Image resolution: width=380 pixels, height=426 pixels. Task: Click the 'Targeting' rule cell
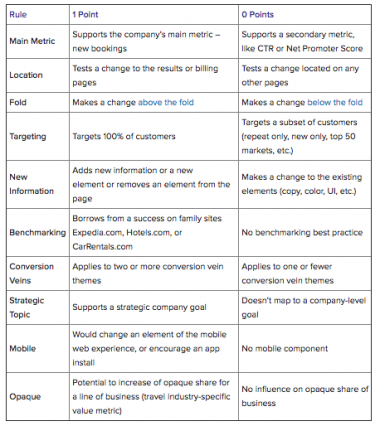coord(38,136)
